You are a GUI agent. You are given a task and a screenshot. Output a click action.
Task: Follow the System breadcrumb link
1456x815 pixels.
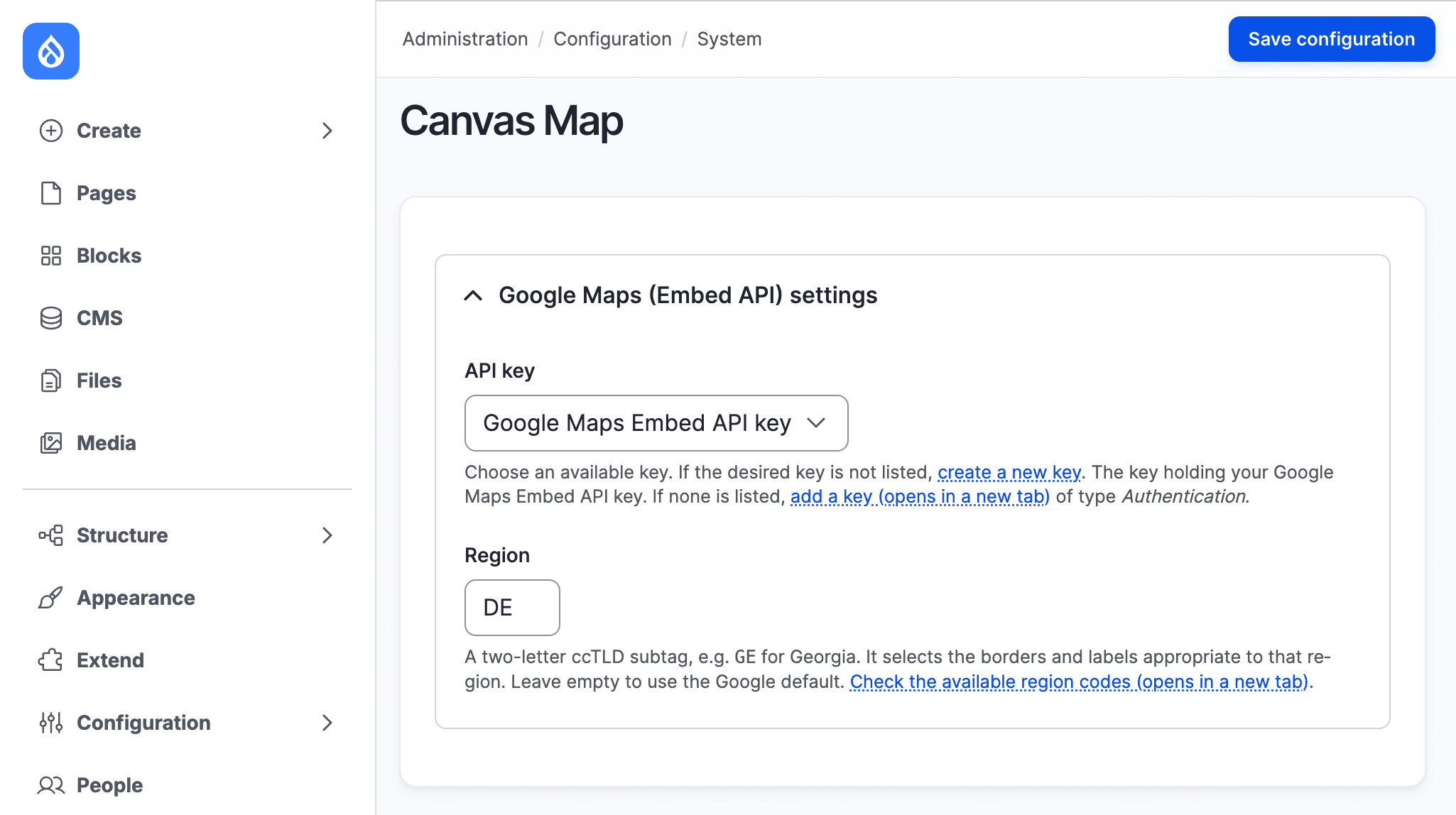(x=729, y=39)
